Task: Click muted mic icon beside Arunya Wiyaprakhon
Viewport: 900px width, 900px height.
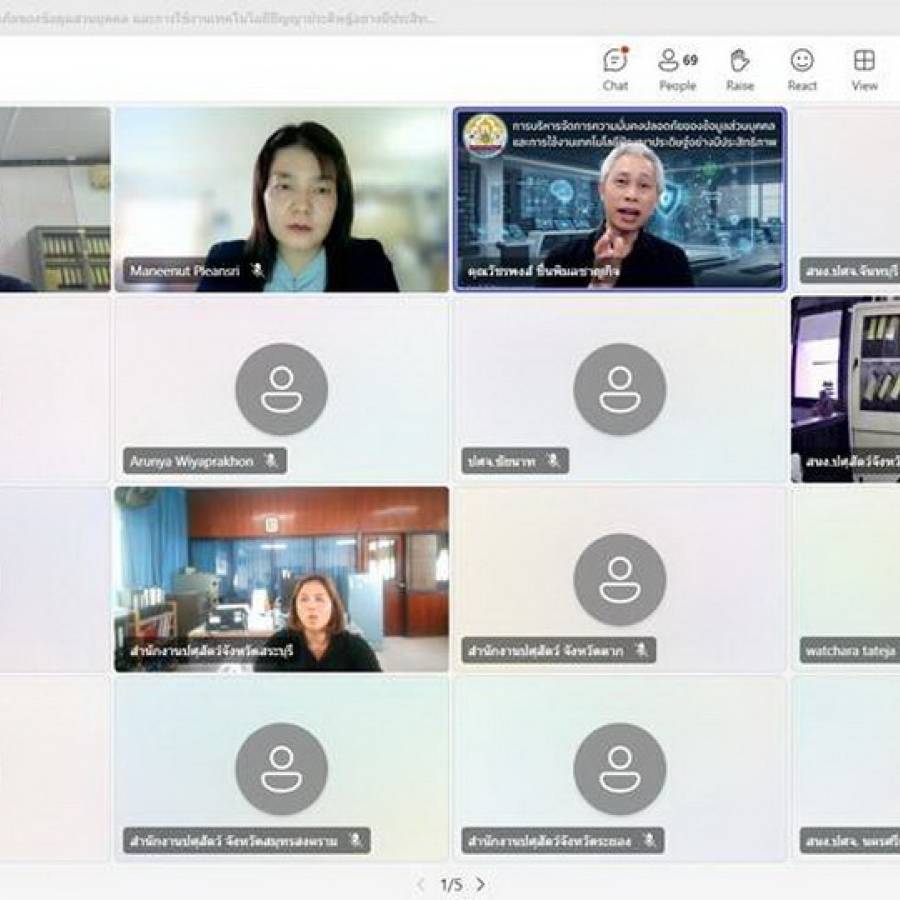Action: click(271, 460)
